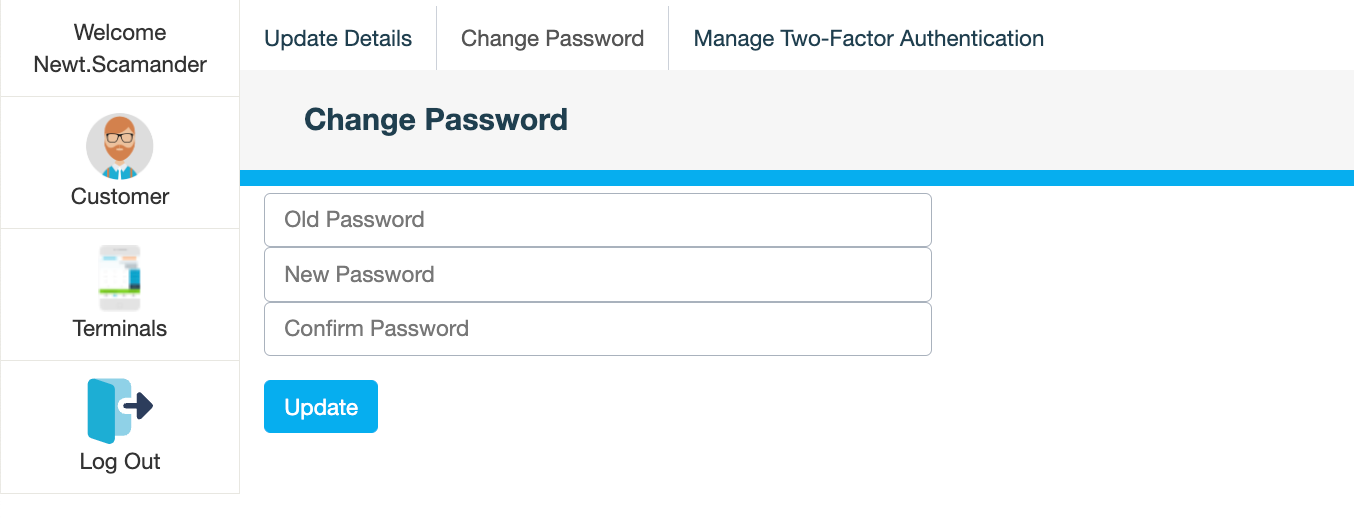Click the Log Out text label
The width and height of the screenshot is (1354, 526).
pos(120,462)
